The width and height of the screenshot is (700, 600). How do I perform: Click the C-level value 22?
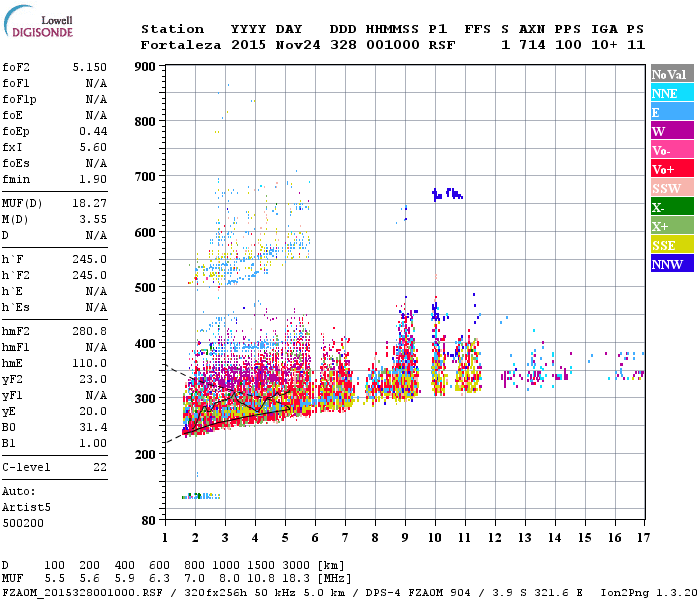(100, 467)
